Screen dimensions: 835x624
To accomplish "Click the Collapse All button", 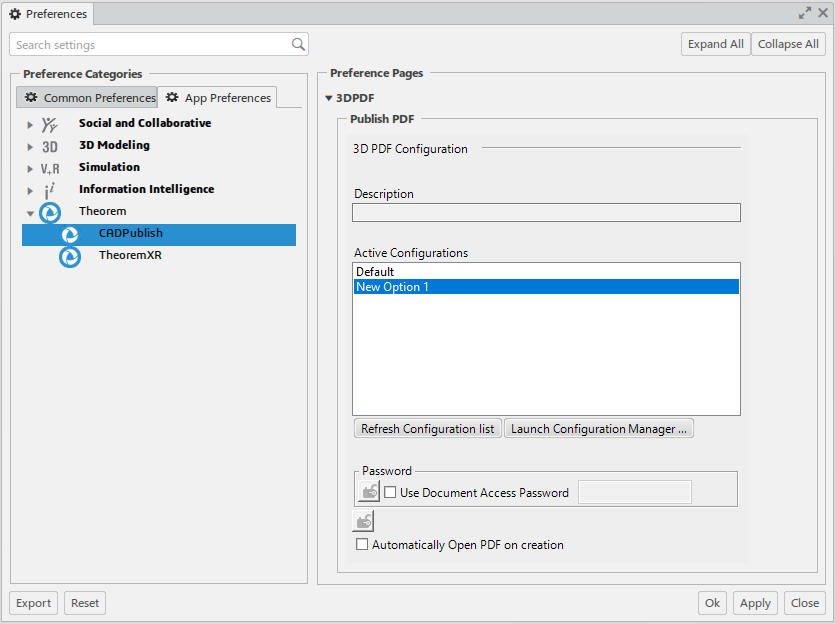I will [788, 44].
